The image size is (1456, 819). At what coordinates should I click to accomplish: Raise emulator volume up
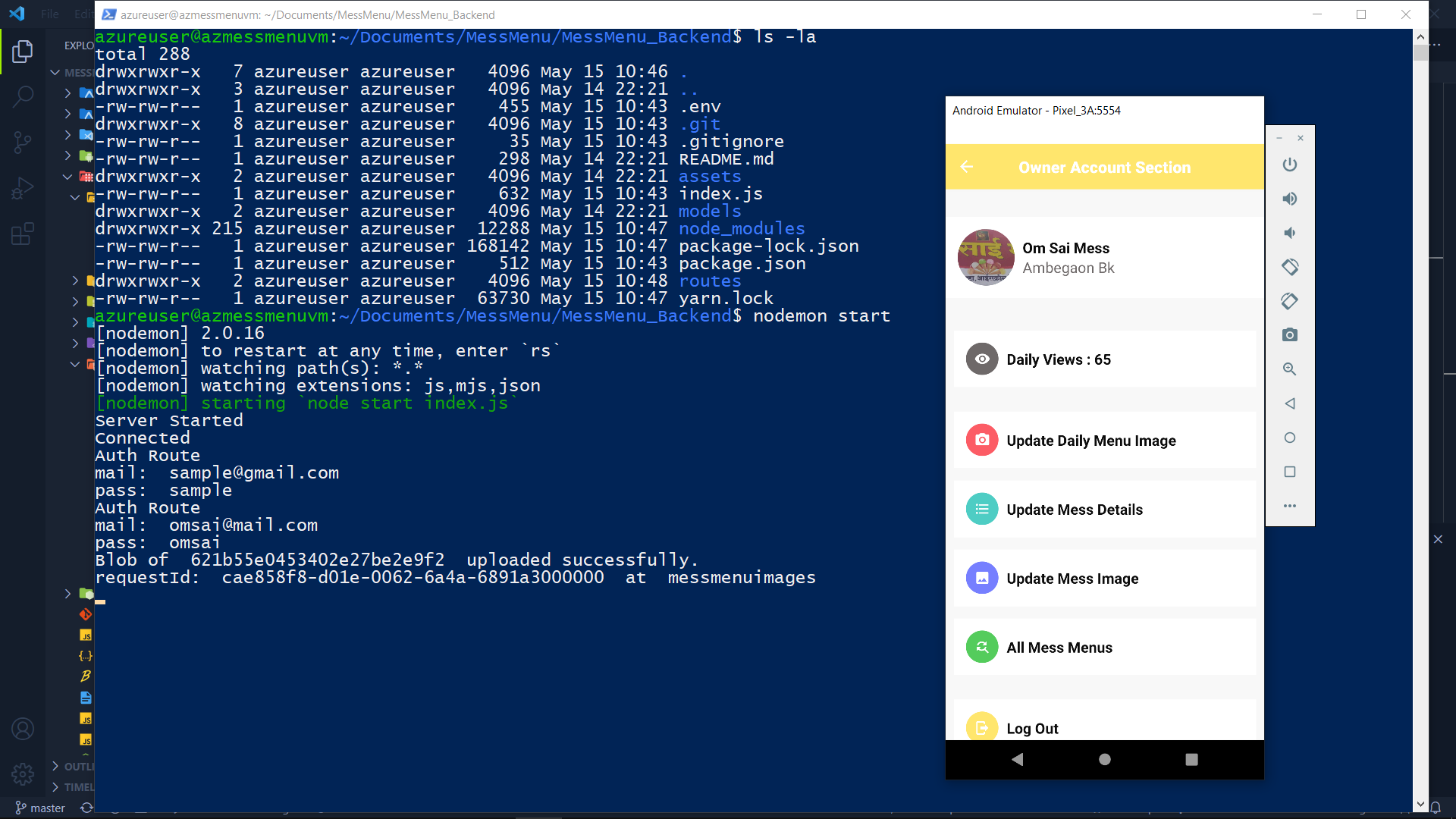point(1290,198)
